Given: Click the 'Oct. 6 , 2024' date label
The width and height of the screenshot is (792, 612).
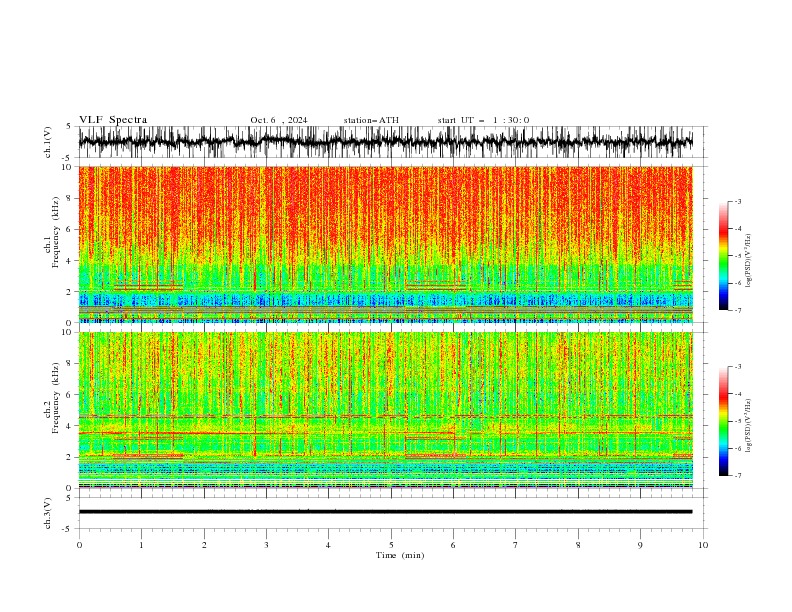Looking at the screenshot, I should tap(279, 120).
